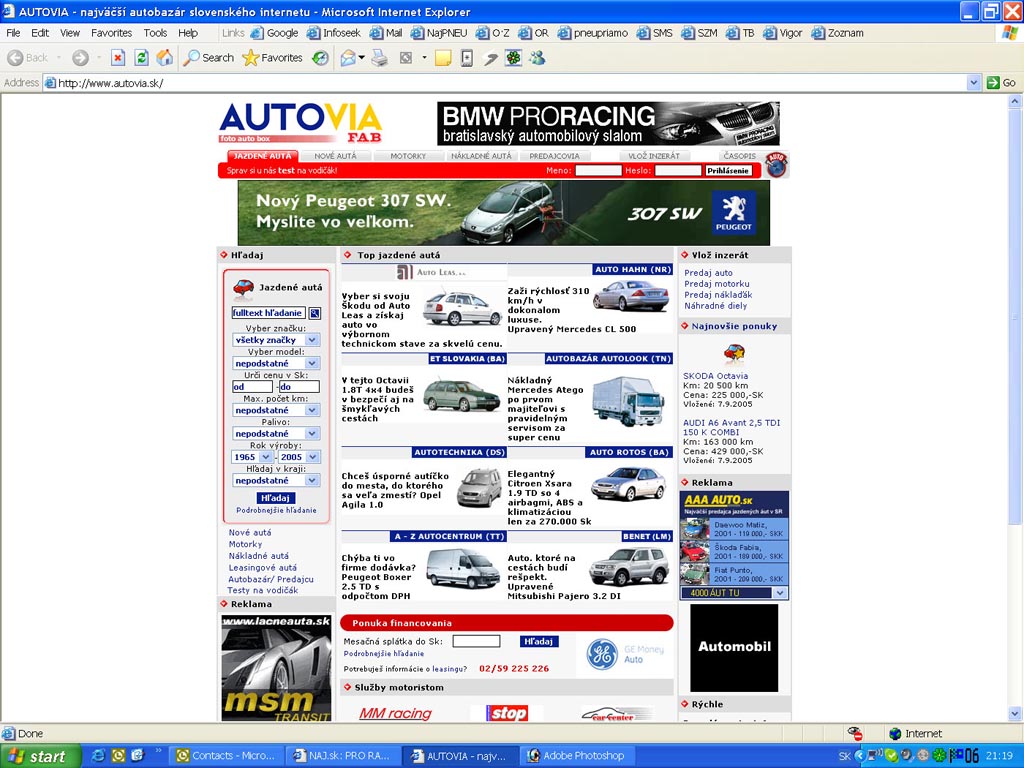Open the Zoznam link in Links bar
The width and height of the screenshot is (1024, 768).
(x=838, y=33)
